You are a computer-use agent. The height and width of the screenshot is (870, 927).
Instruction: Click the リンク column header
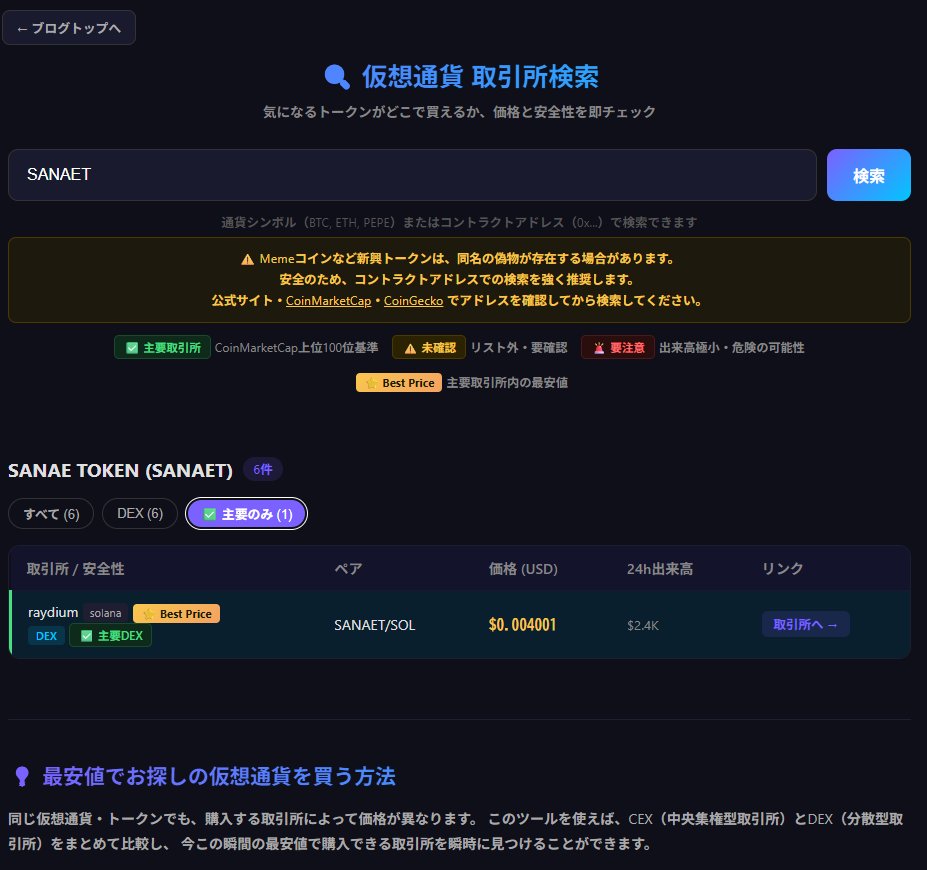pyautogui.click(x=783, y=569)
